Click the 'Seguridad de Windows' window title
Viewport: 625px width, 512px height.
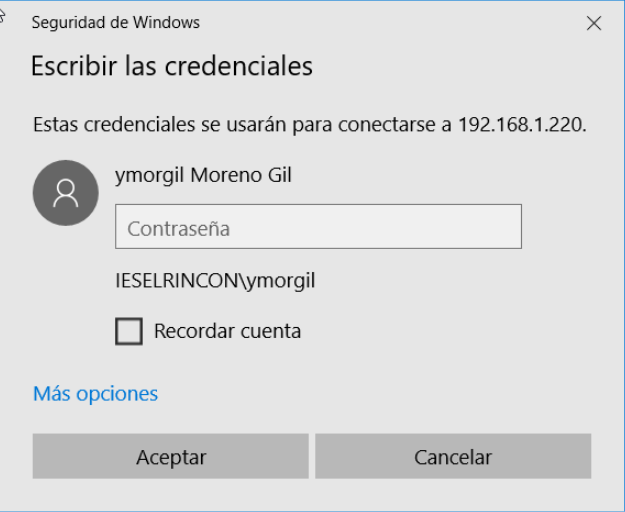tap(116, 22)
